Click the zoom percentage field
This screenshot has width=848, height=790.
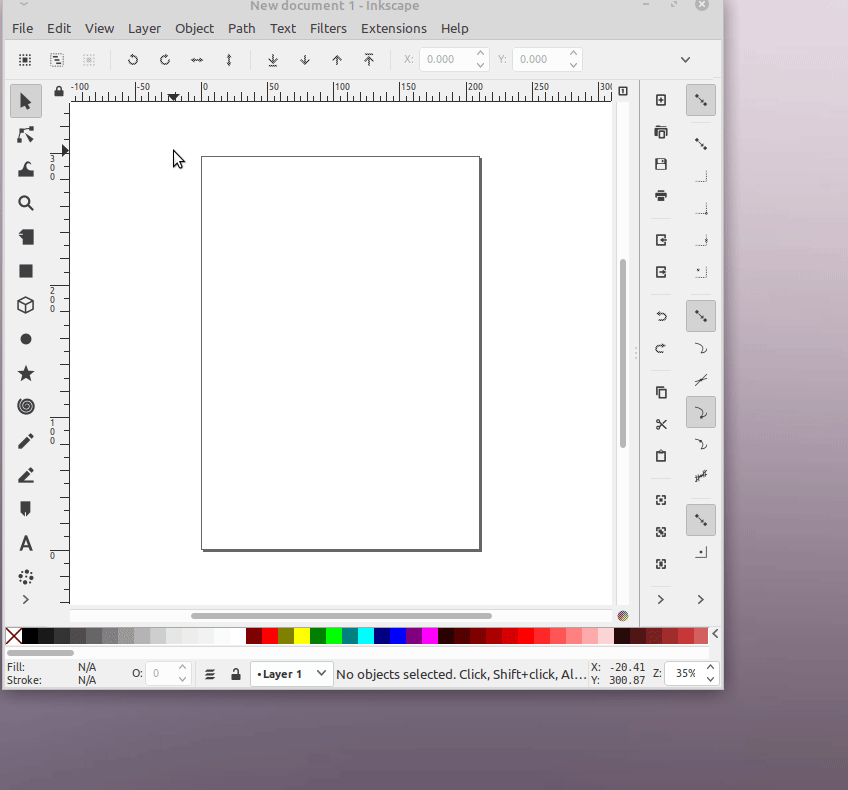[685, 674]
